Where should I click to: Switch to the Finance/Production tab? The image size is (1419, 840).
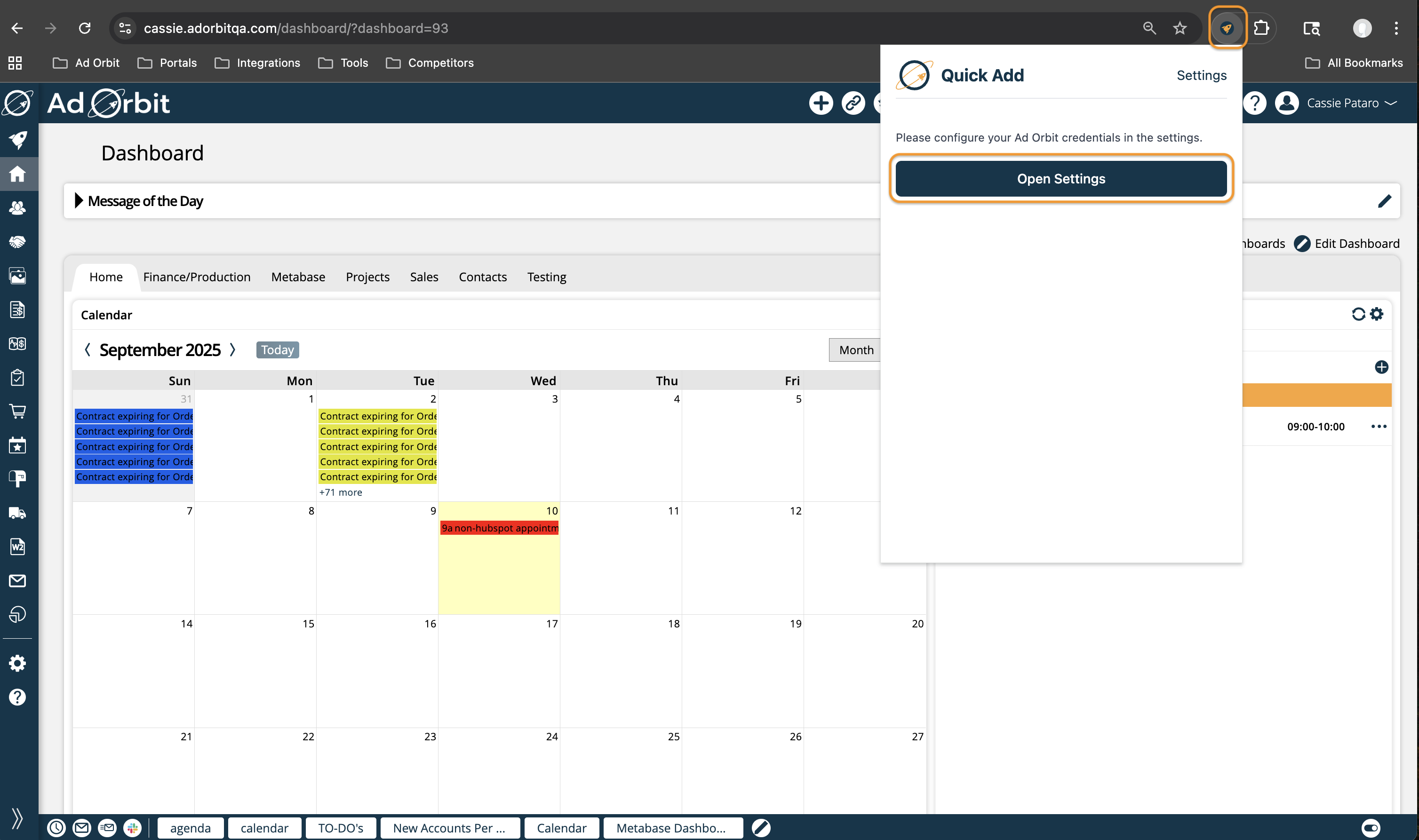[197, 277]
